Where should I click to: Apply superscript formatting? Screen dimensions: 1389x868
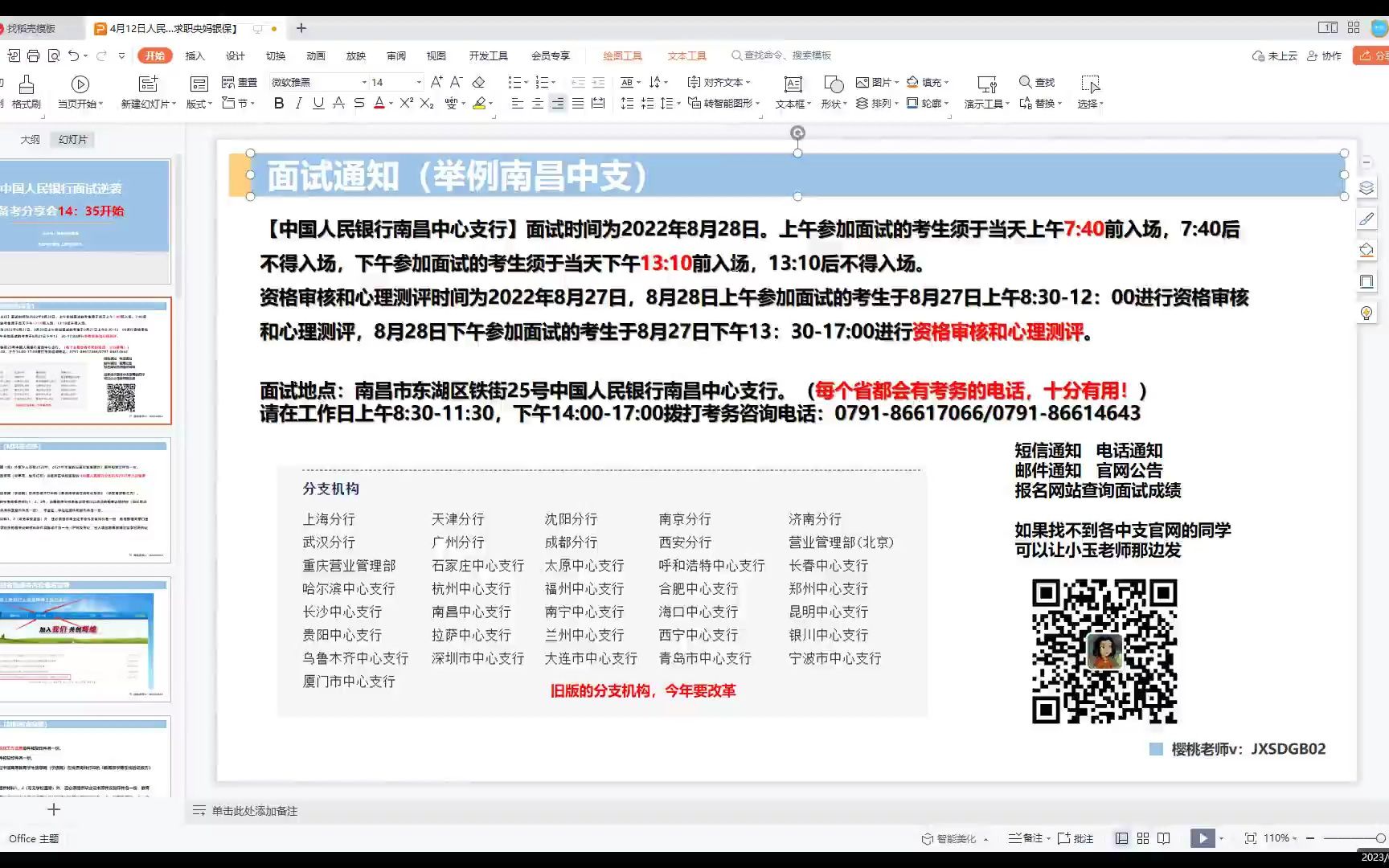pyautogui.click(x=407, y=103)
